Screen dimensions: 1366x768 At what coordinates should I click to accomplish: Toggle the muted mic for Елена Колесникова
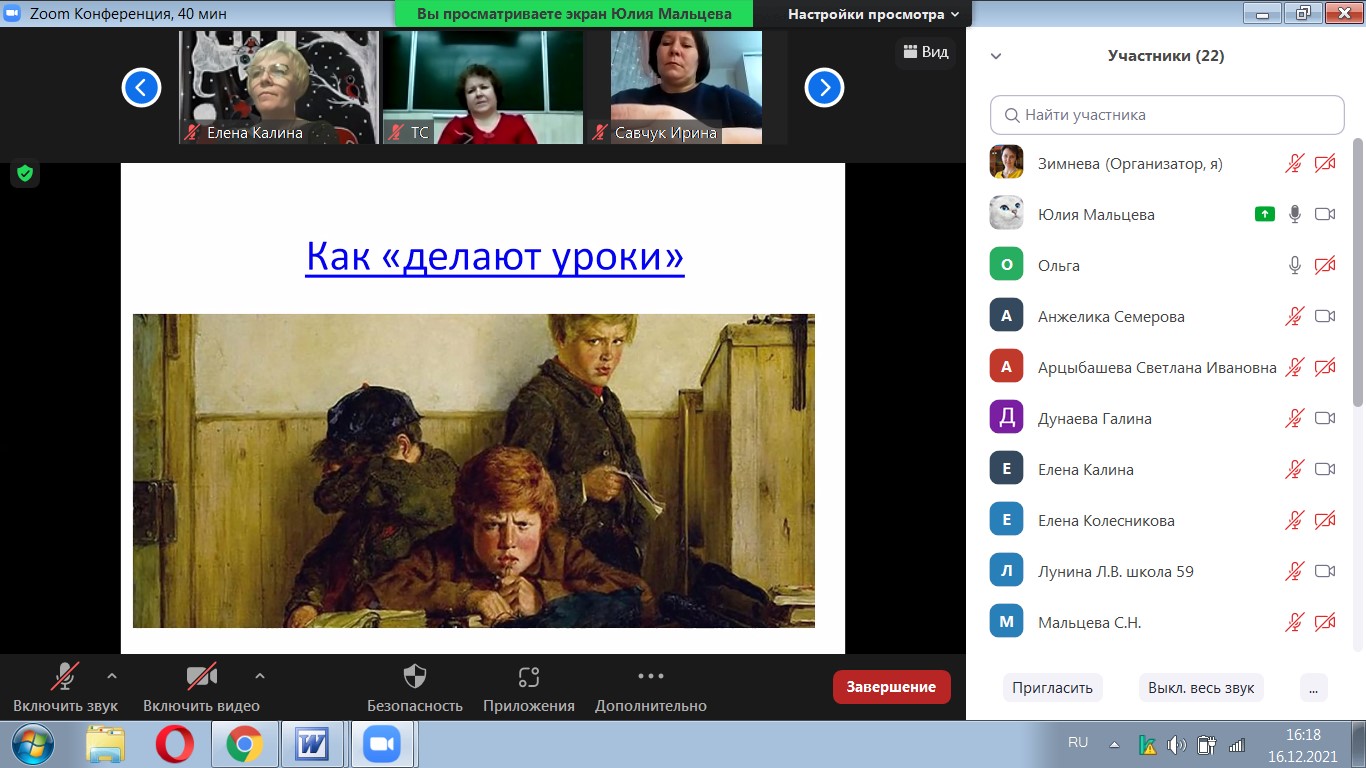1295,520
